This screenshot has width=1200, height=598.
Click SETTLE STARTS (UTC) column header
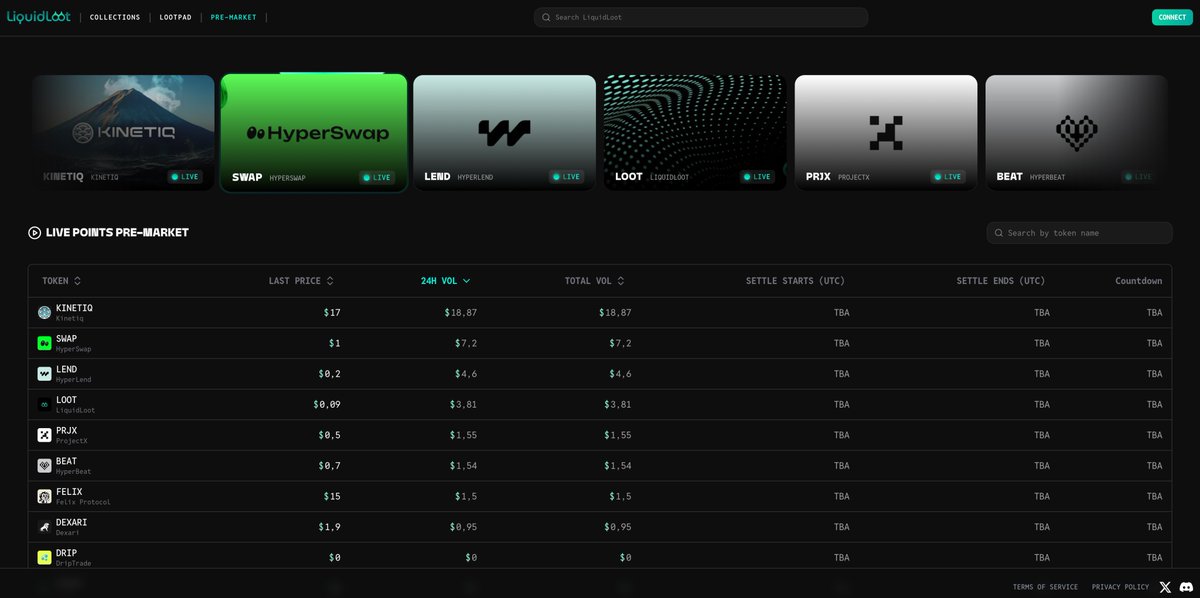tap(795, 281)
